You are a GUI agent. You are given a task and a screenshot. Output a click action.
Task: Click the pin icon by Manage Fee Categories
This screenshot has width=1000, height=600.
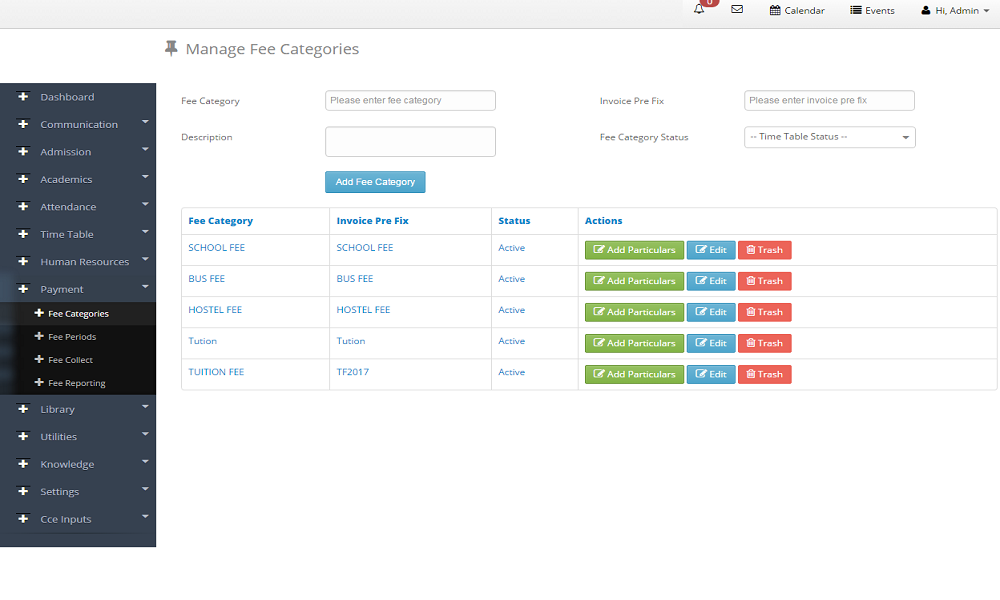coord(171,48)
